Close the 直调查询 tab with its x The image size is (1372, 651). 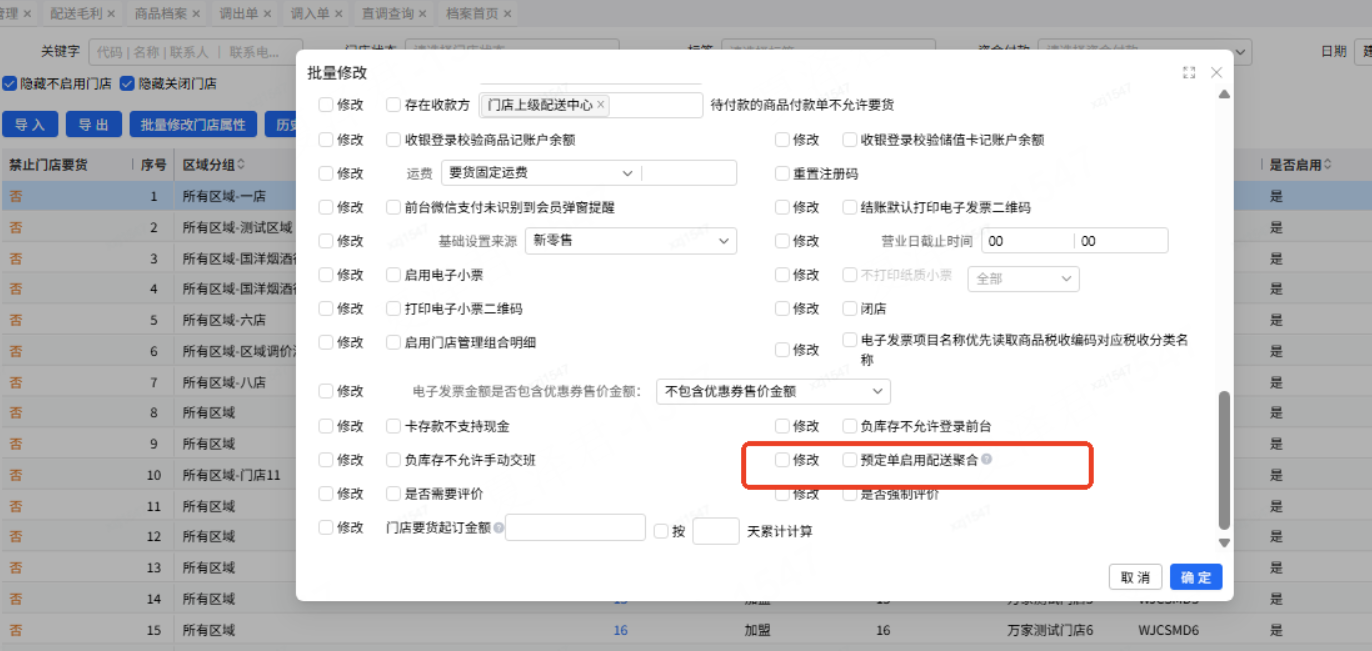(423, 14)
